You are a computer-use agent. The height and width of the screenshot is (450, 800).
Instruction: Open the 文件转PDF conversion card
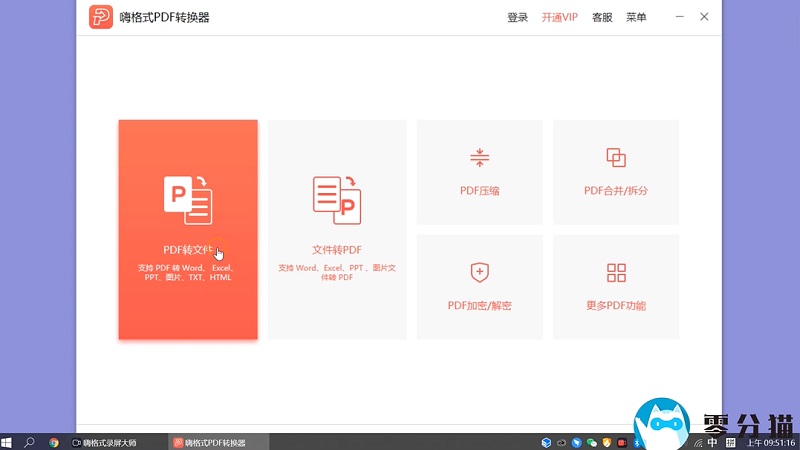click(337, 230)
